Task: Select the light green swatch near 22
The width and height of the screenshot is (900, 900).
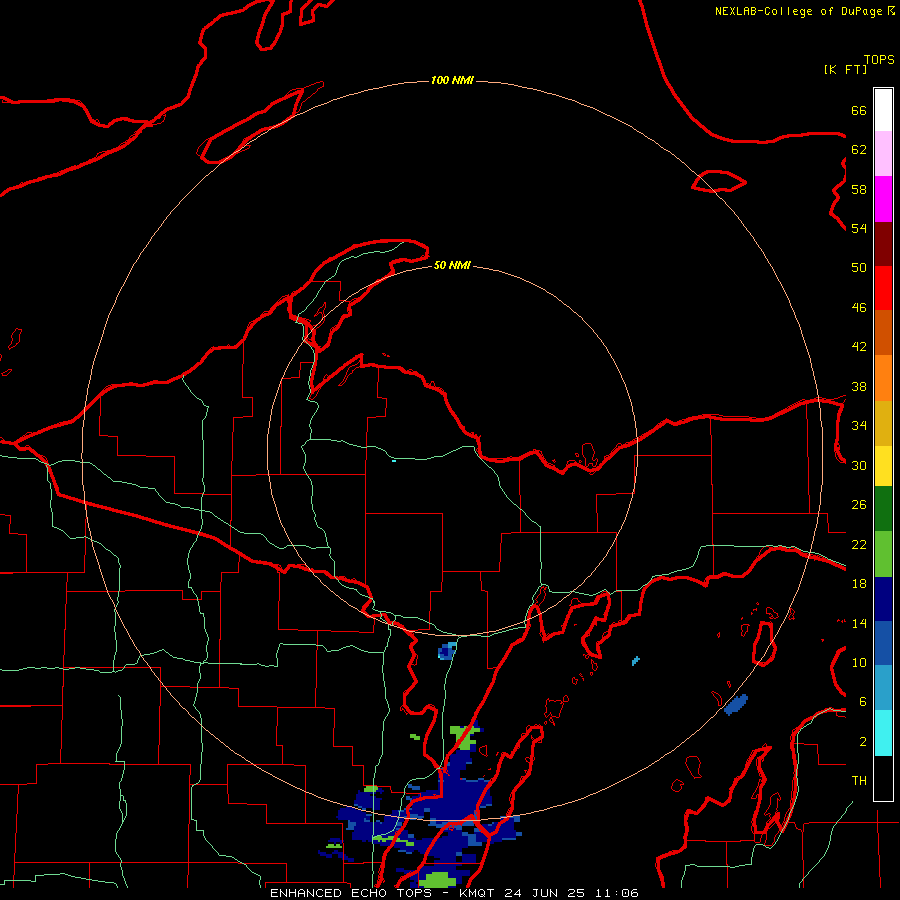Action: (x=883, y=554)
